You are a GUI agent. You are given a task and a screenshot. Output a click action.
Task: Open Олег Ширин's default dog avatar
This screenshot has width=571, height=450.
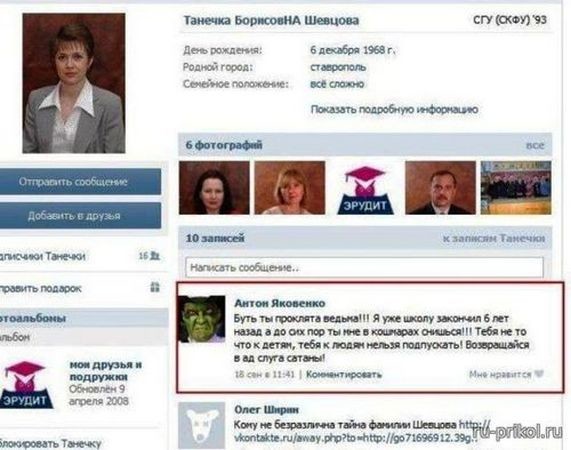coord(202,425)
